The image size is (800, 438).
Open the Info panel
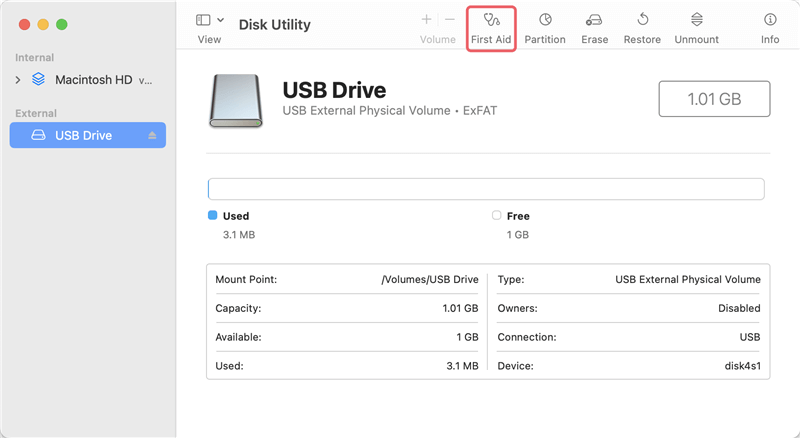pos(770,28)
